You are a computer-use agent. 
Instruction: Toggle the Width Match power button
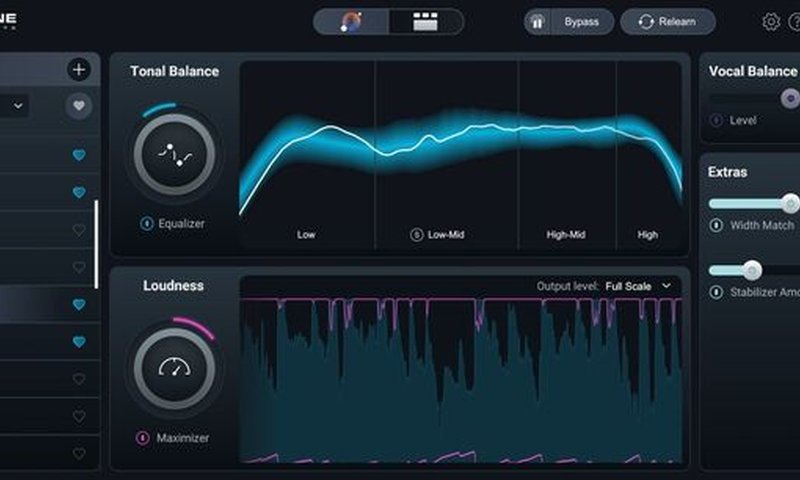[x=716, y=226]
